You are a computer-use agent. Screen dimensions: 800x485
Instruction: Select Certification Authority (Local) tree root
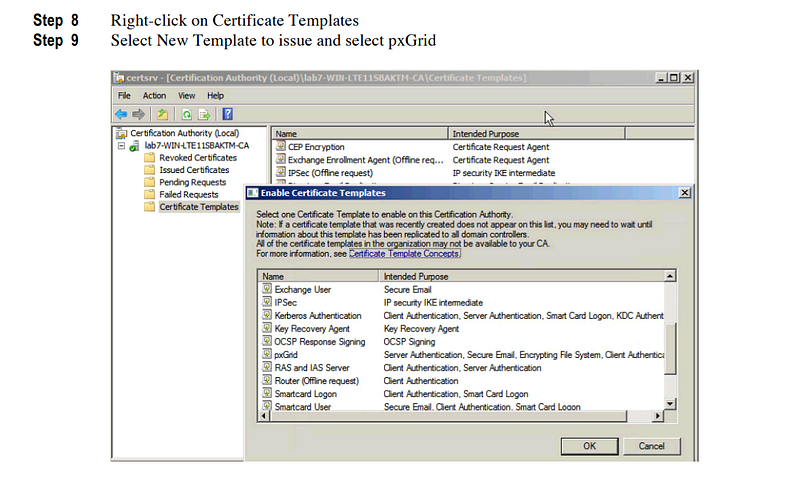[184, 133]
